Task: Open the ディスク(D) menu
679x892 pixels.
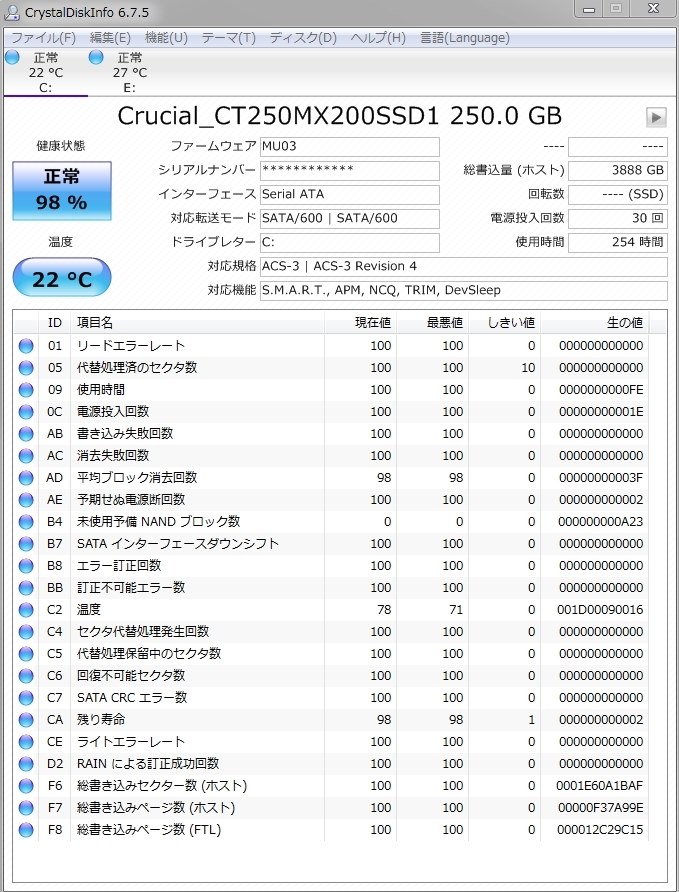Action: [303, 38]
